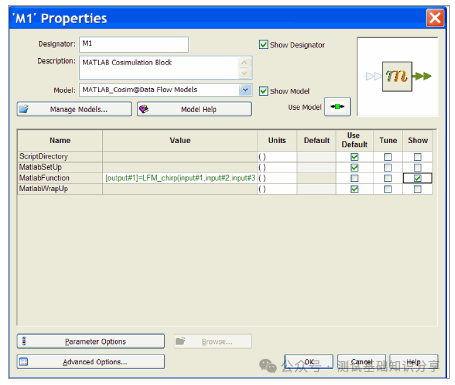
Task: Click the Manage Models button label
Action: point(79,109)
